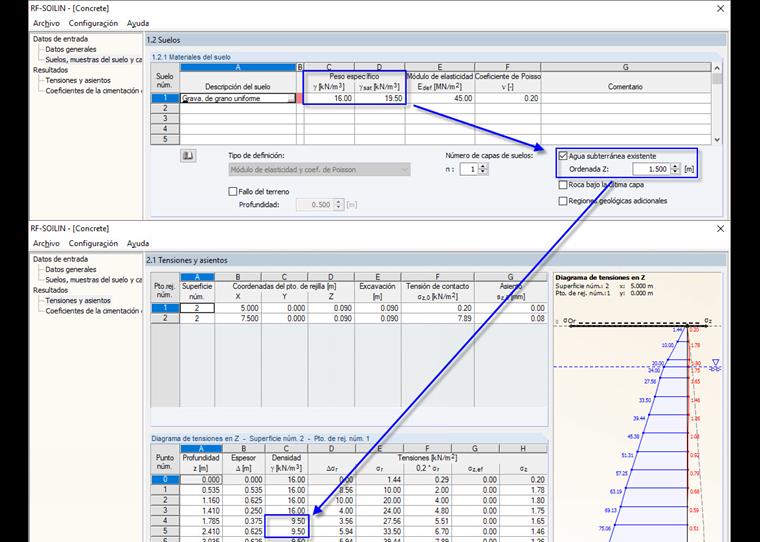Select soil row header number 5

165,140
